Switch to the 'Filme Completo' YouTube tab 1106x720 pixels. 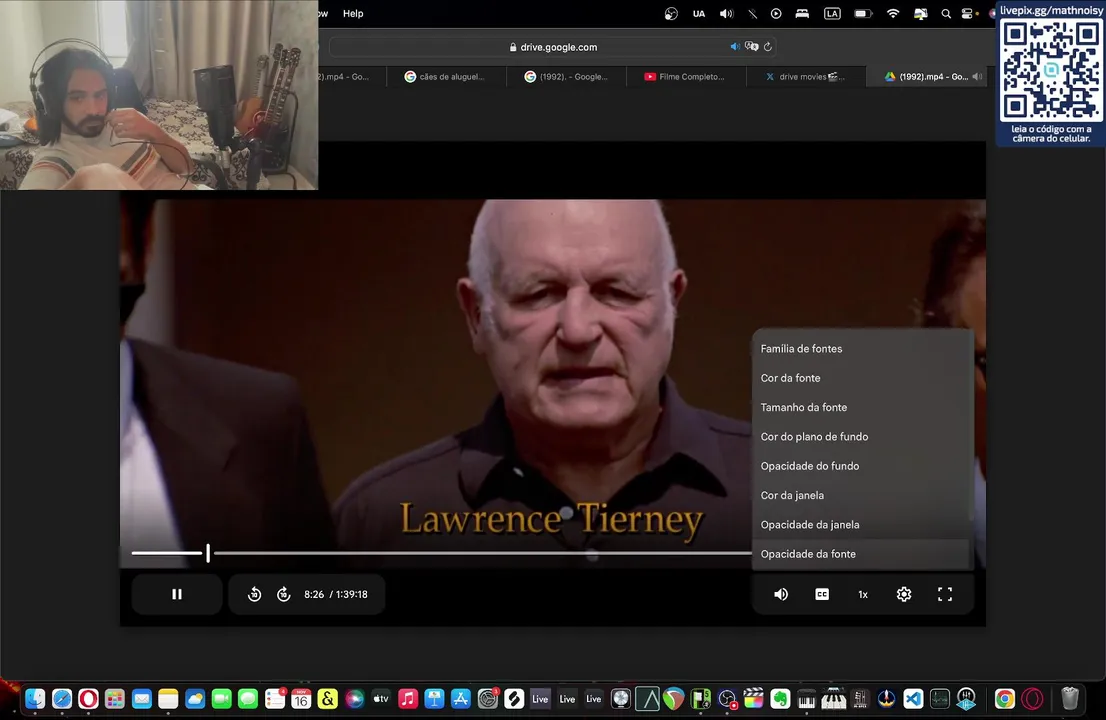(686, 77)
